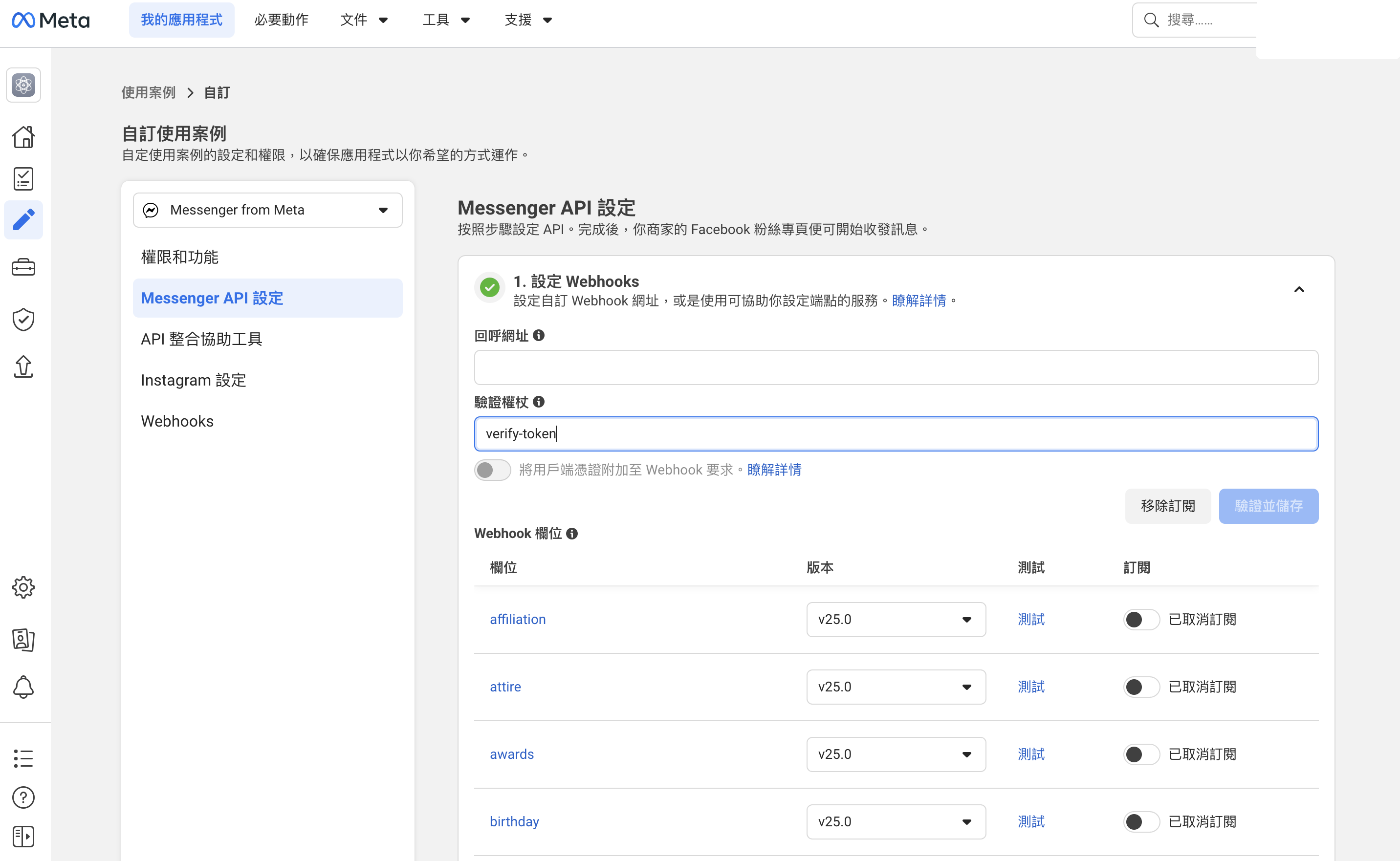
Task: Open Instagram 設定 menu item
Action: 194,380
